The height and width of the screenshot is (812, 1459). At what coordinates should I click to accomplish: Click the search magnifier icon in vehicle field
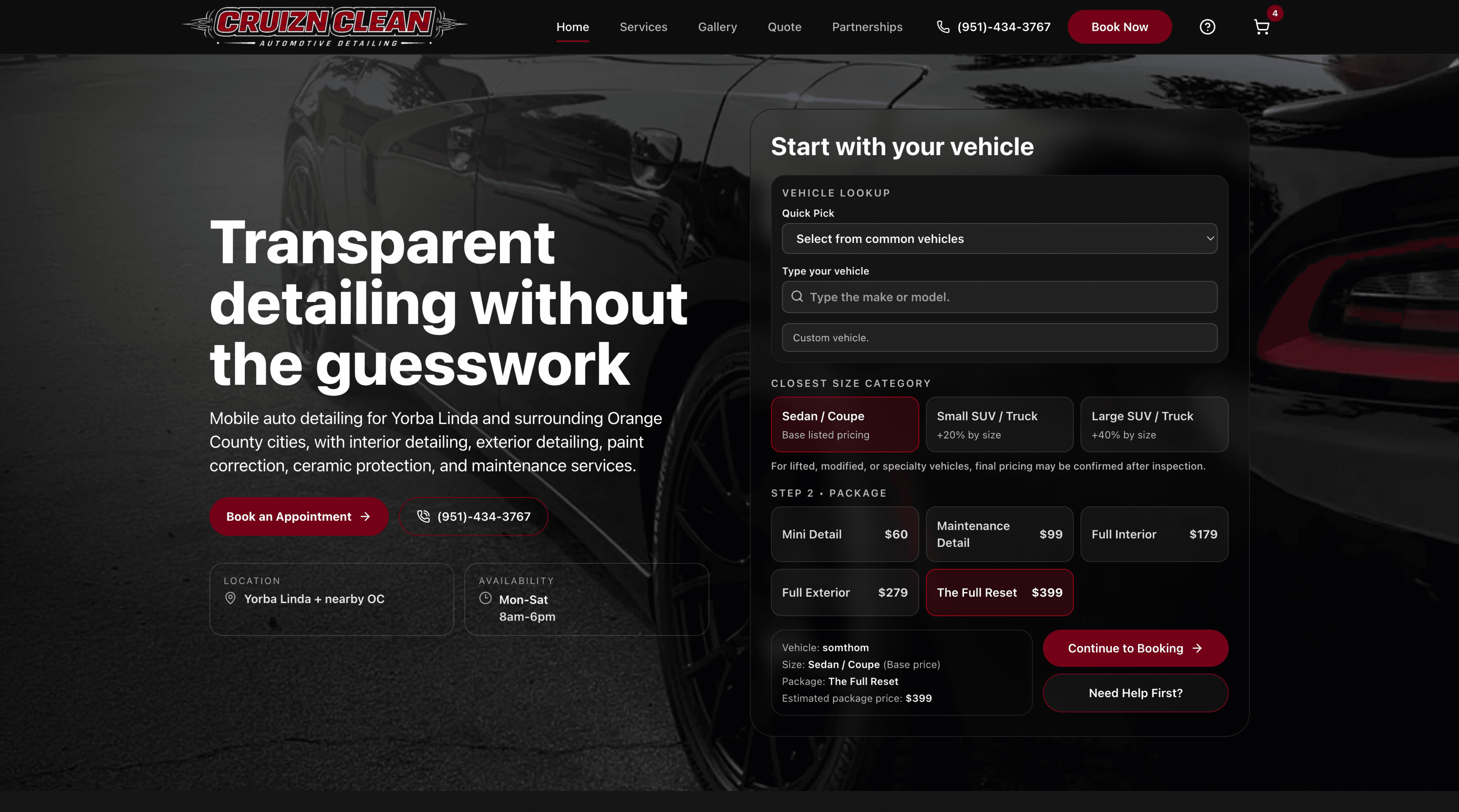click(x=797, y=296)
